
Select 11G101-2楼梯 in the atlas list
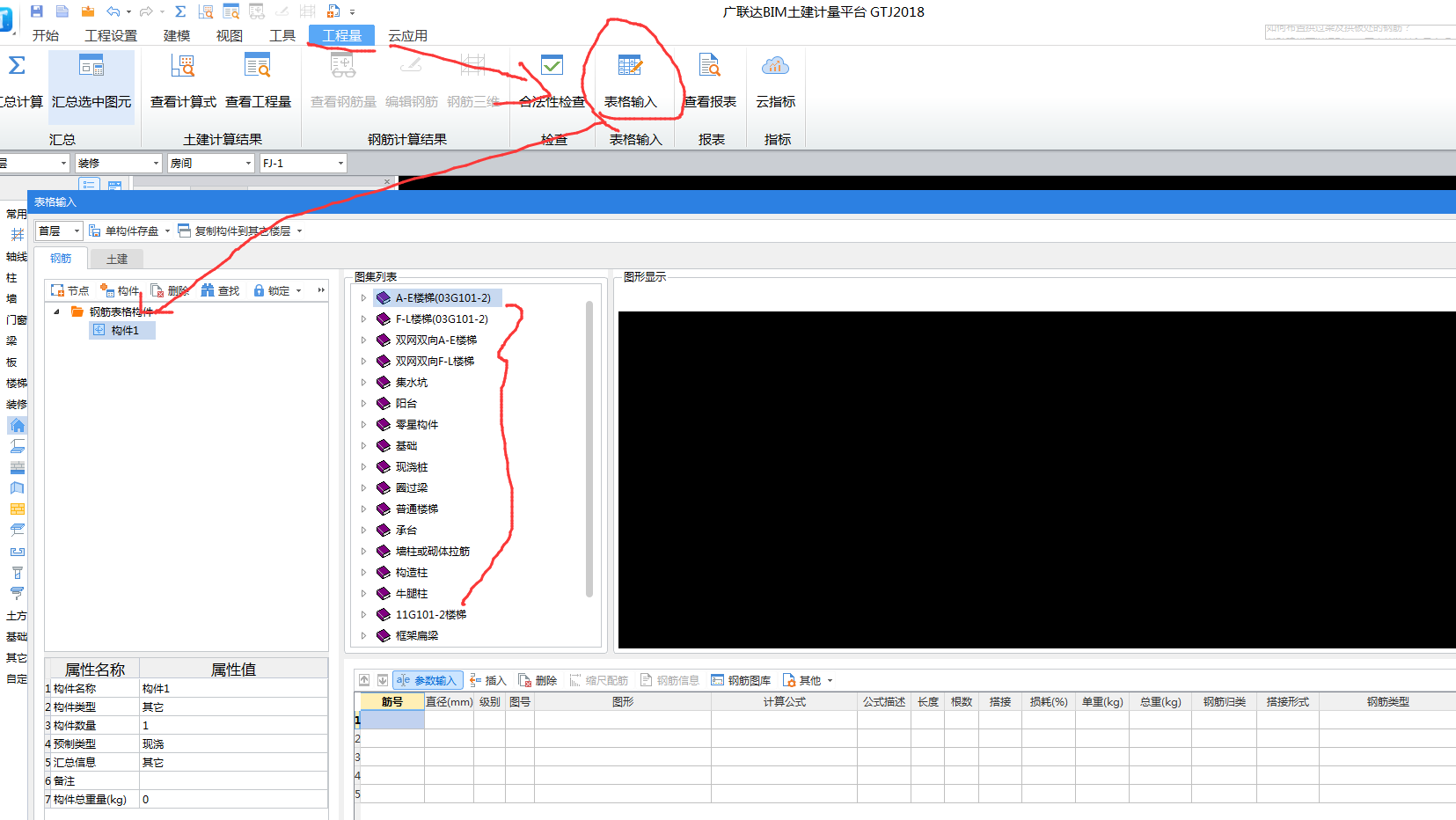[x=431, y=615]
